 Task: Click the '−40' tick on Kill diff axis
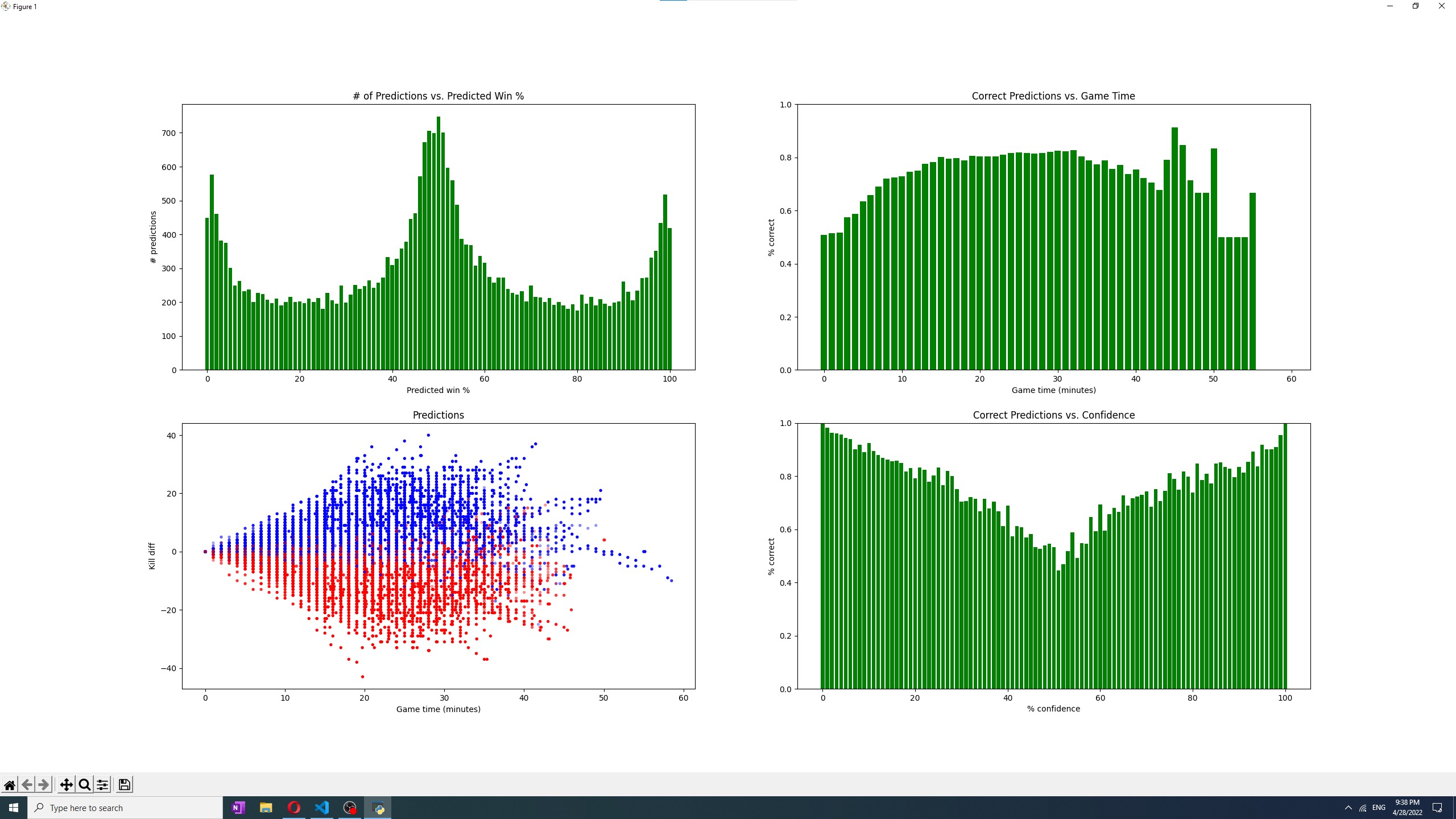coord(168,668)
